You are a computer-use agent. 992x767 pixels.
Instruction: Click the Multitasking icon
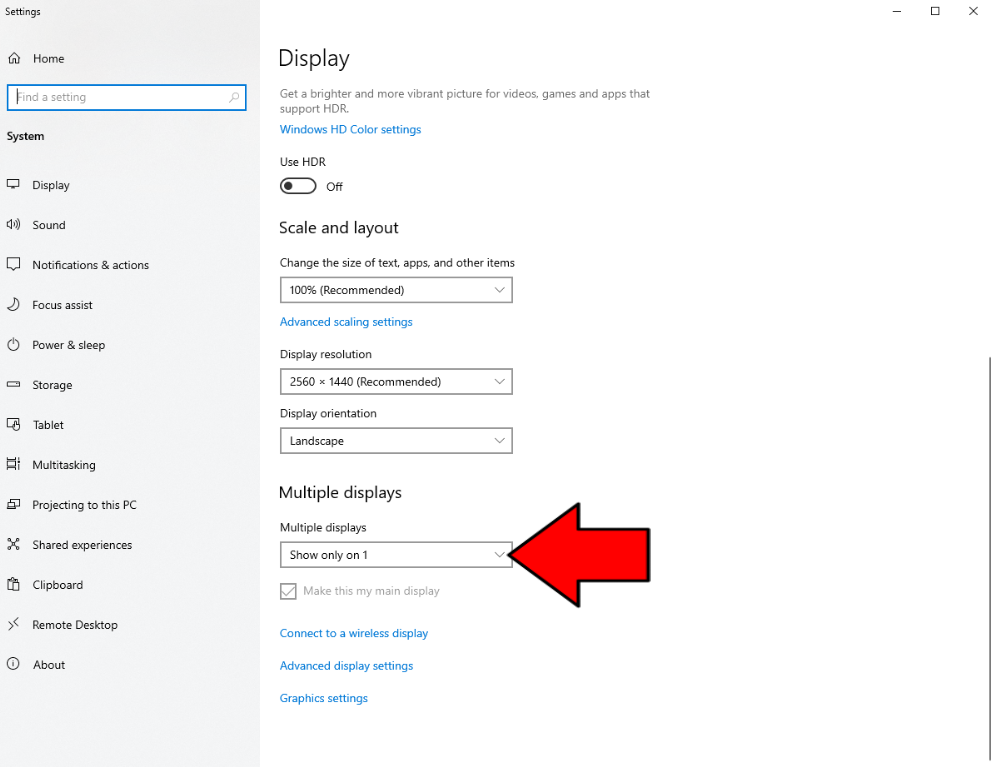[13, 464]
